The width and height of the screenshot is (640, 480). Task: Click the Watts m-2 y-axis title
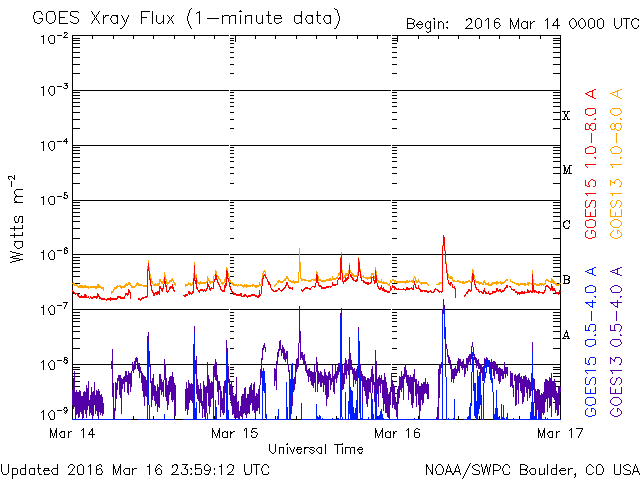point(17,220)
